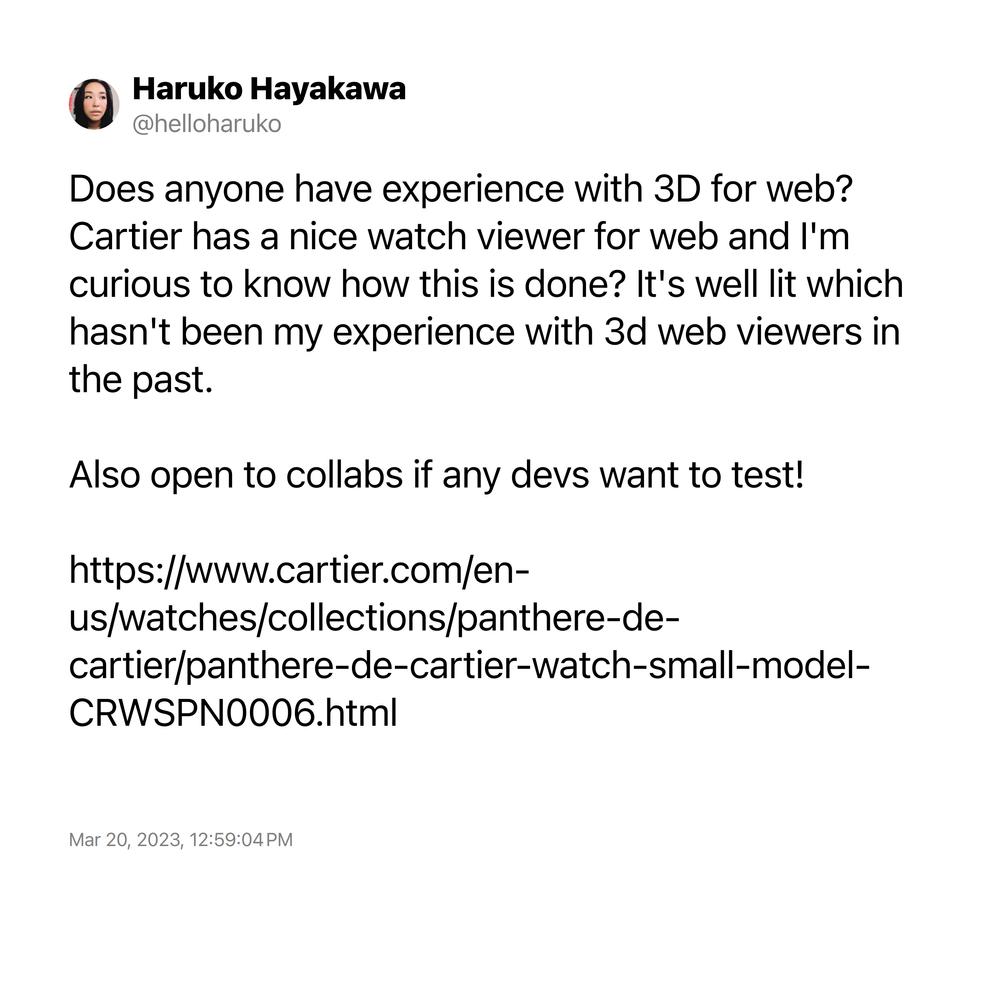This screenshot has height=1000, width=1000.
Task: Click the phrase 'It's well lit which'
Action: tap(770, 284)
